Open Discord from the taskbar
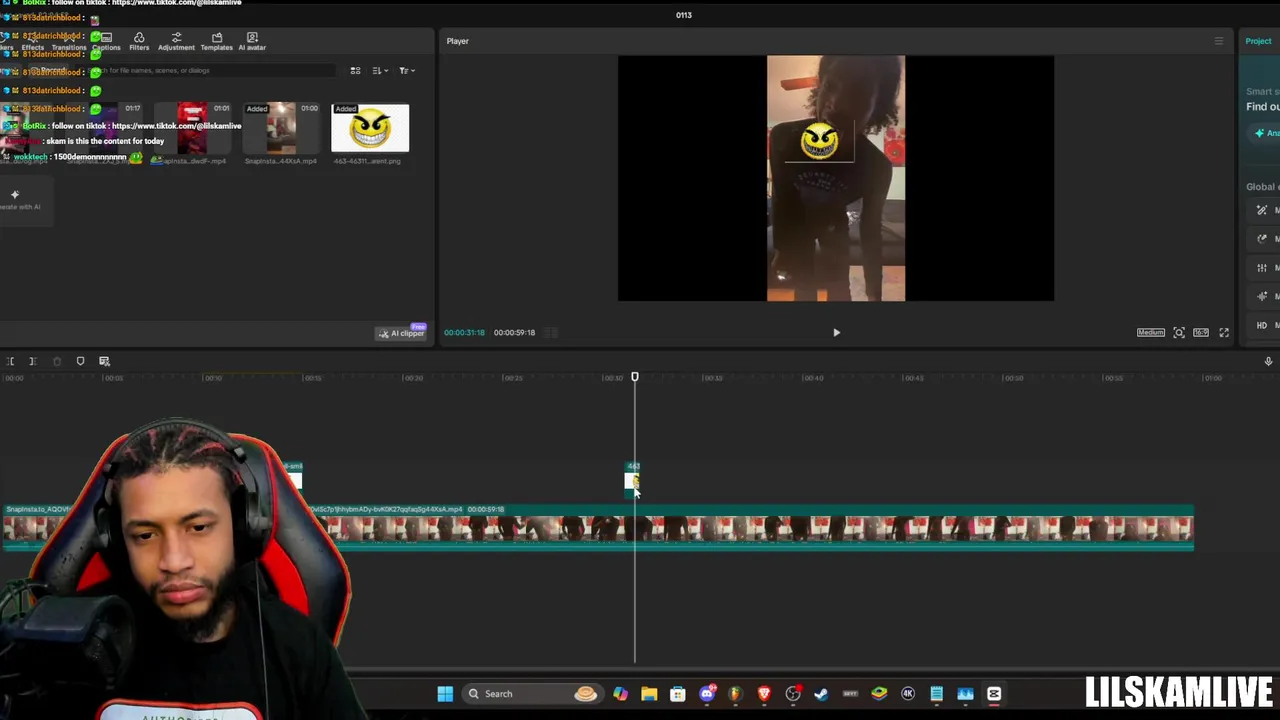Image resolution: width=1280 pixels, height=720 pixels. click(x=707, y=694)
